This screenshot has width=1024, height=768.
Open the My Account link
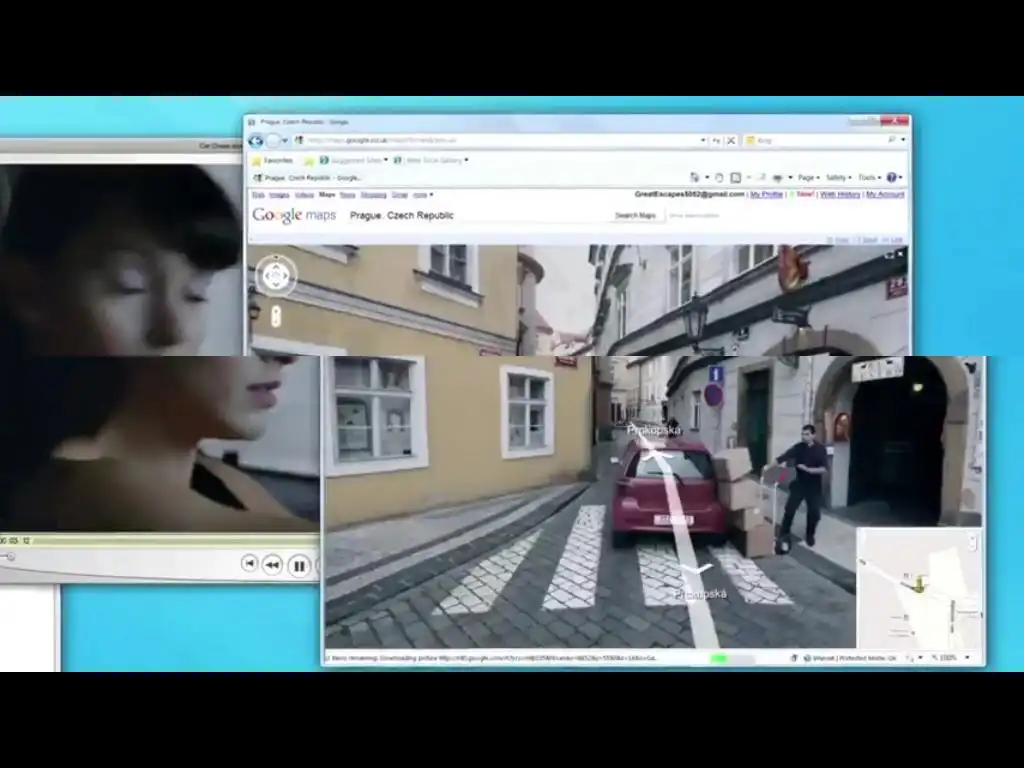pyautogui.click(x=885, y=195)
